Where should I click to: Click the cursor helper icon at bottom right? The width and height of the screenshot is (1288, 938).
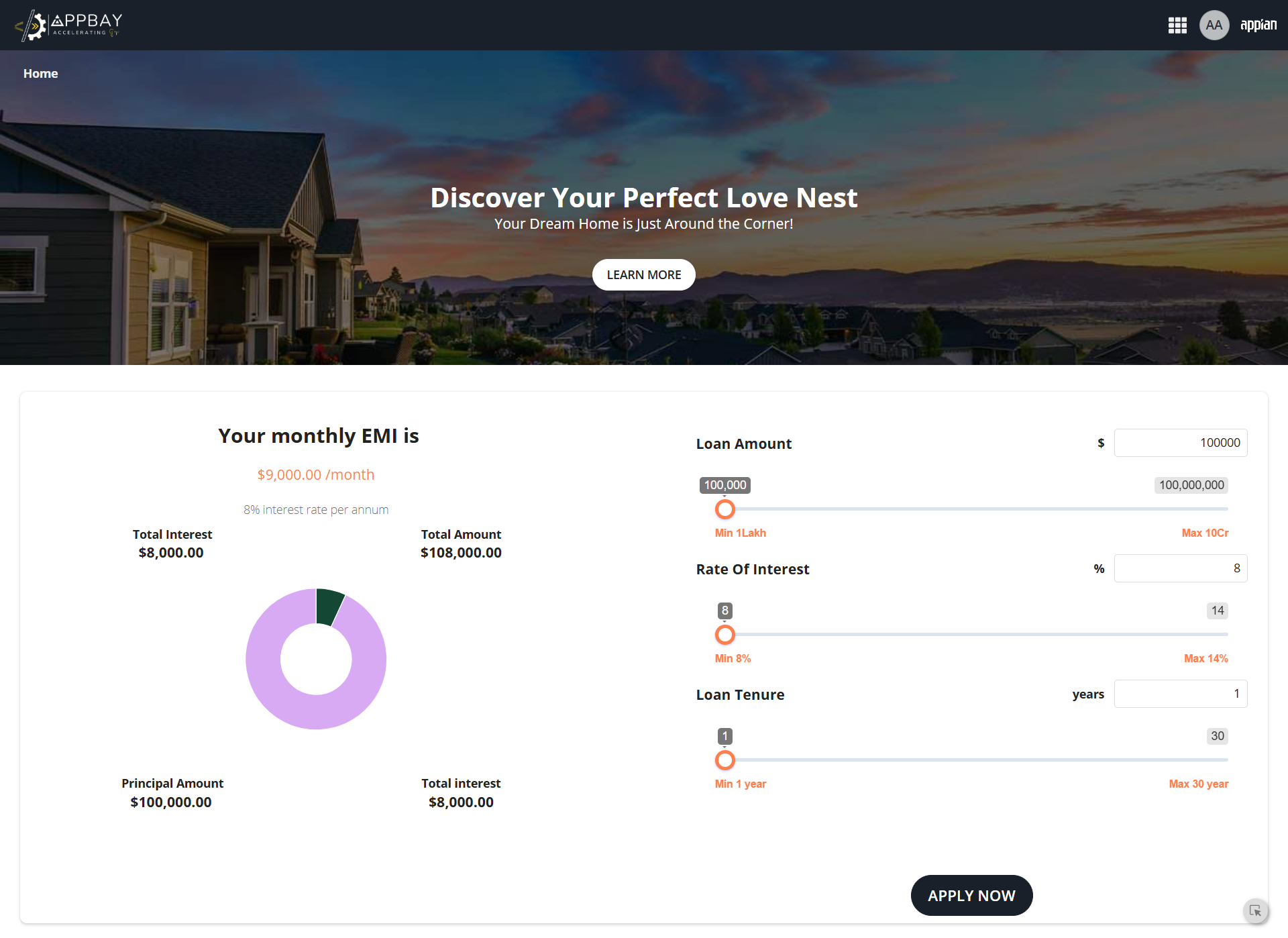coord(1255,911)
